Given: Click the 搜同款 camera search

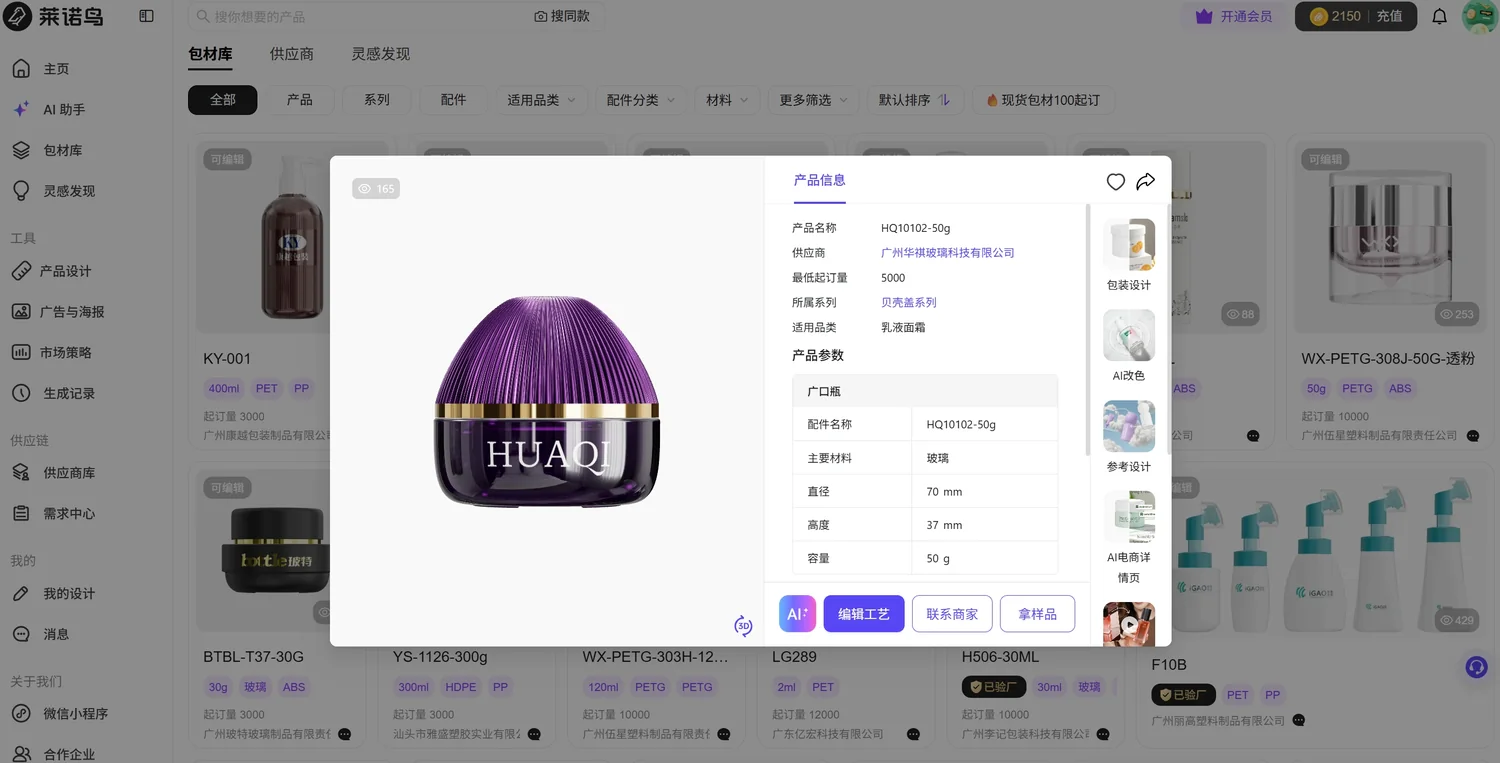Looking at the screenshot, I should click(562, 16).
